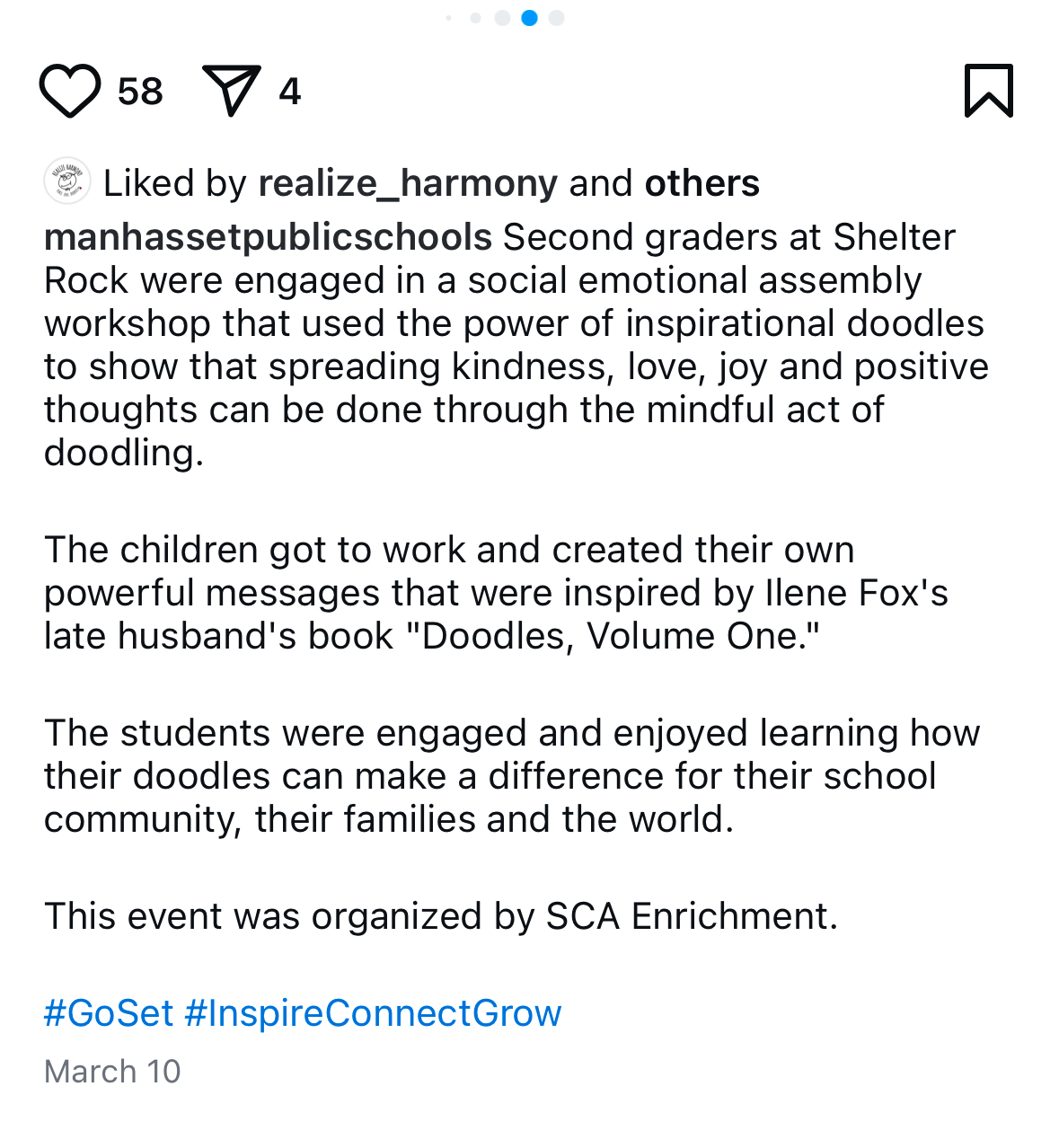Image resolution: width=1059 pixels, height=1148 pixels.
Task: Open the 58 likes count
Action: click(x=140, y=92)
